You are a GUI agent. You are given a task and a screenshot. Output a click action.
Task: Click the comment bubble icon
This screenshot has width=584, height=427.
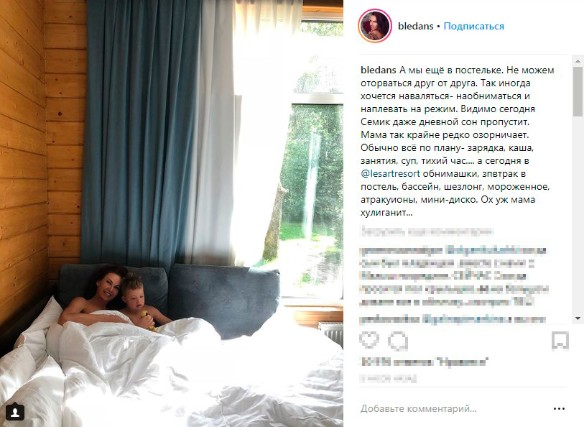[x=398, y=341]
